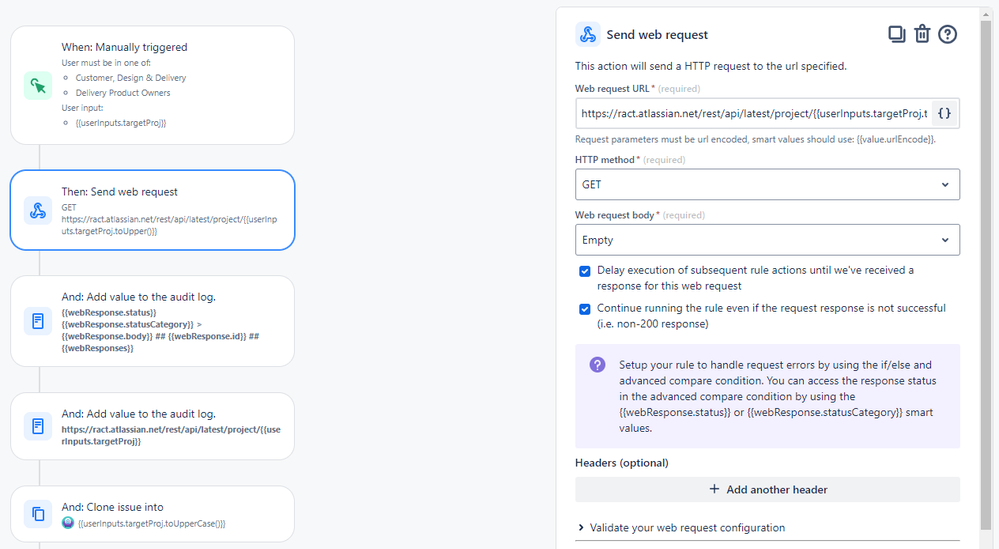The height and width of the screenshot is (549, 999).
Task: Click the Web request URL input field
Action: [754, 113]
